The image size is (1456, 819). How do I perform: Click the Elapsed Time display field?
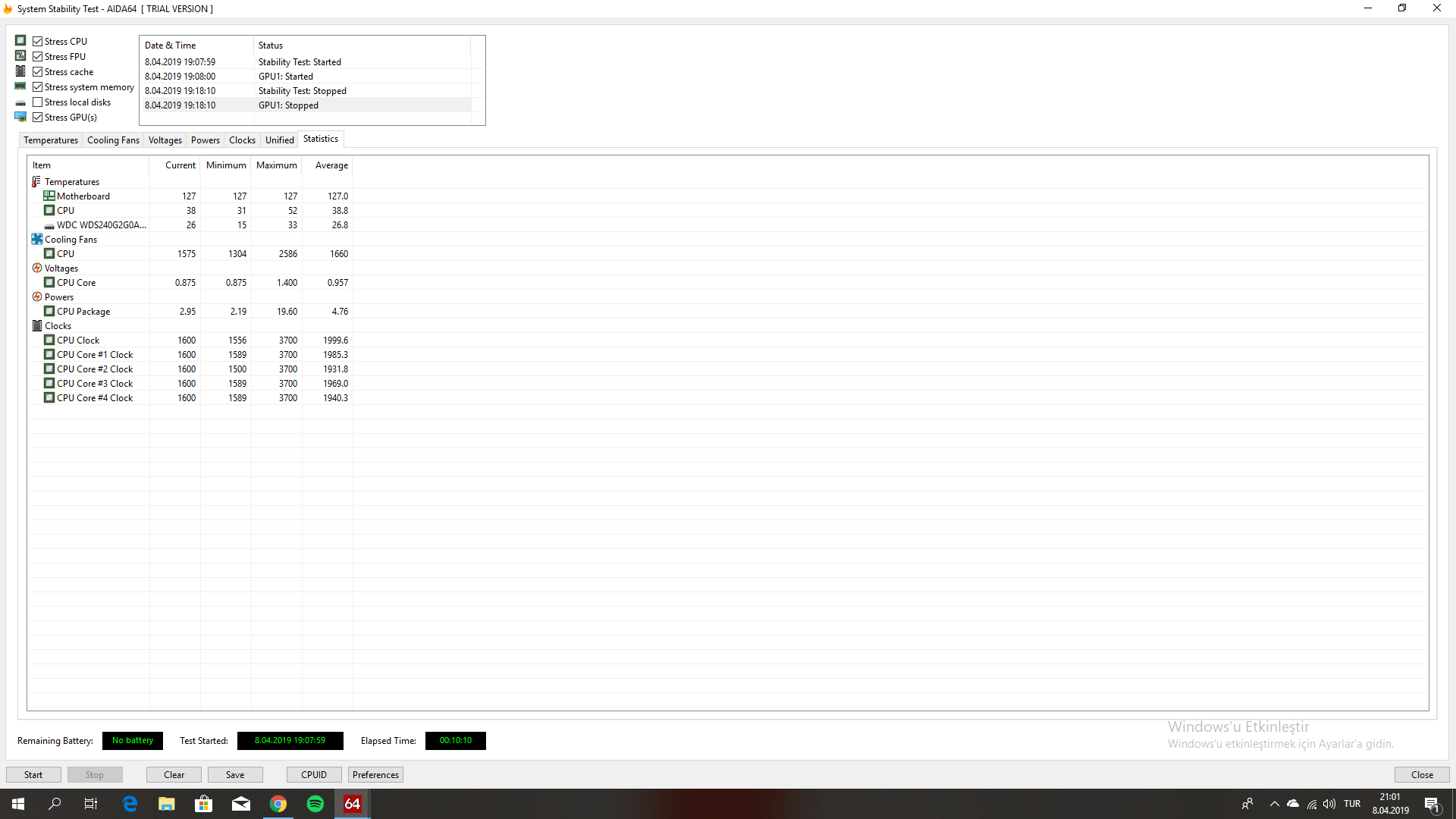(x=455, y=741)
